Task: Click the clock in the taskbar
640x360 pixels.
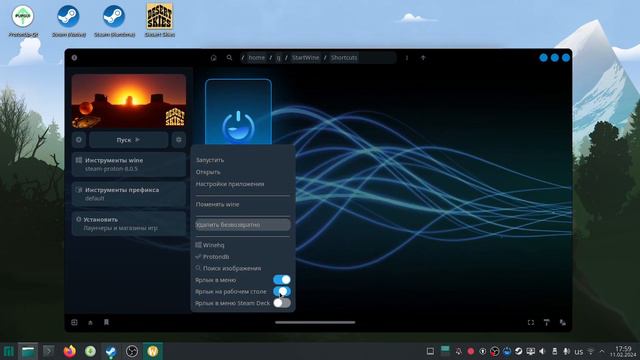Action: point(623,351)
